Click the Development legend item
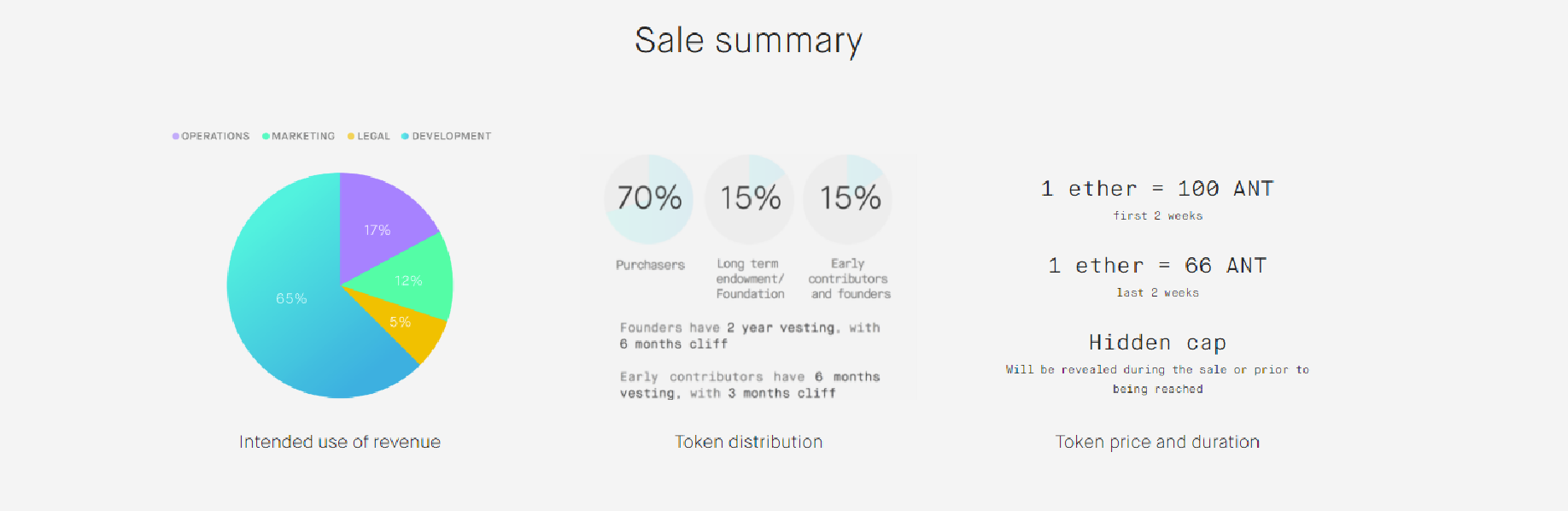This screenshot has width=1568, height=511. pos(446,136)
